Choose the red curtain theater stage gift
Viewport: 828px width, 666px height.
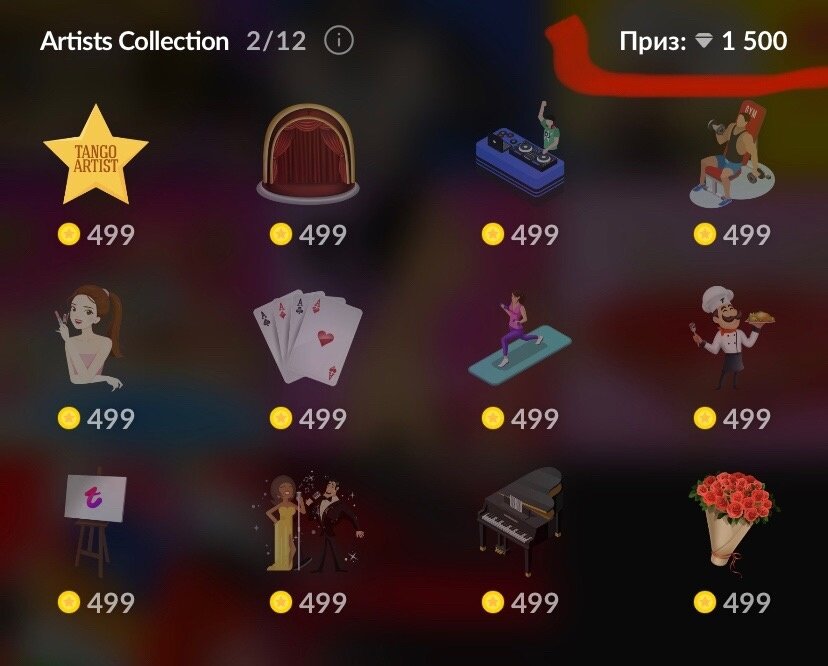308,154
